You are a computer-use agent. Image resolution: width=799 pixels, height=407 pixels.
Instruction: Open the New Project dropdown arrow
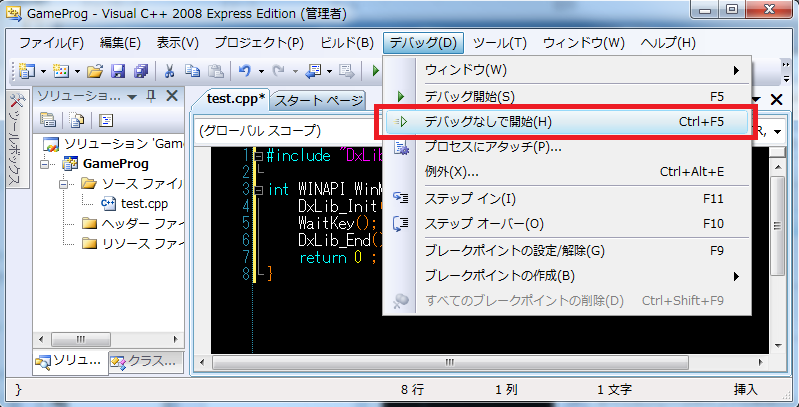43,71
